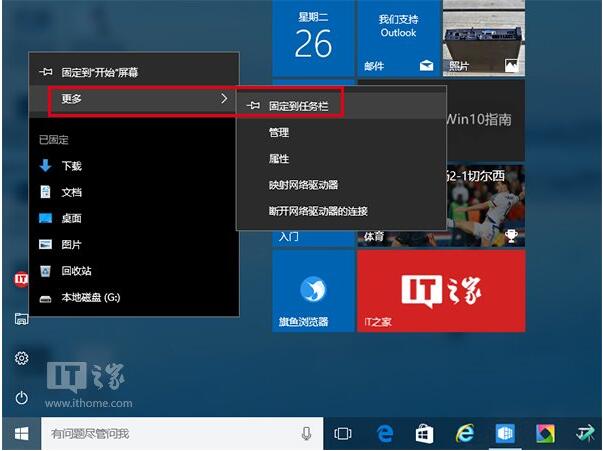Open 属性 (Properties) from the submenu
The width and height of the screenshot is (603, 451).
(x=279, y=158)
